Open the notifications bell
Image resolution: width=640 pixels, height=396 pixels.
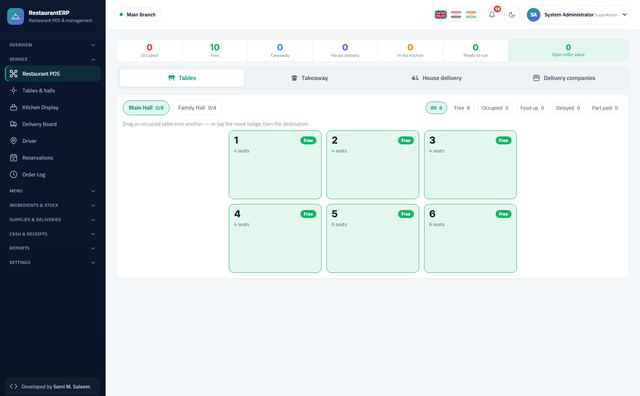pyautogui.click(x=492, y=15)
